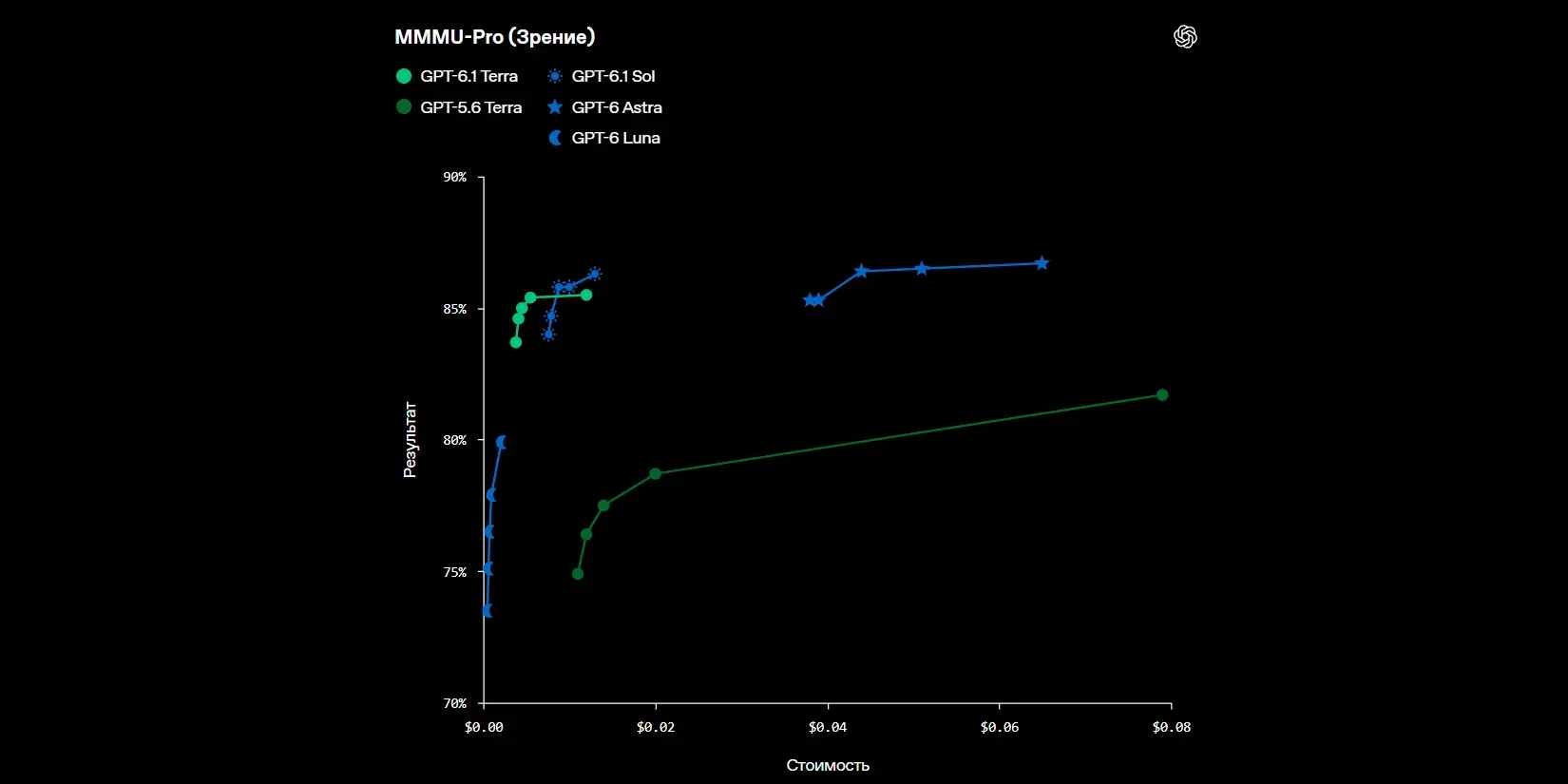
Task: Click the chart title MMMU-Pro (Зрение)
Action: pyautogui.click(x=495, y=37)
